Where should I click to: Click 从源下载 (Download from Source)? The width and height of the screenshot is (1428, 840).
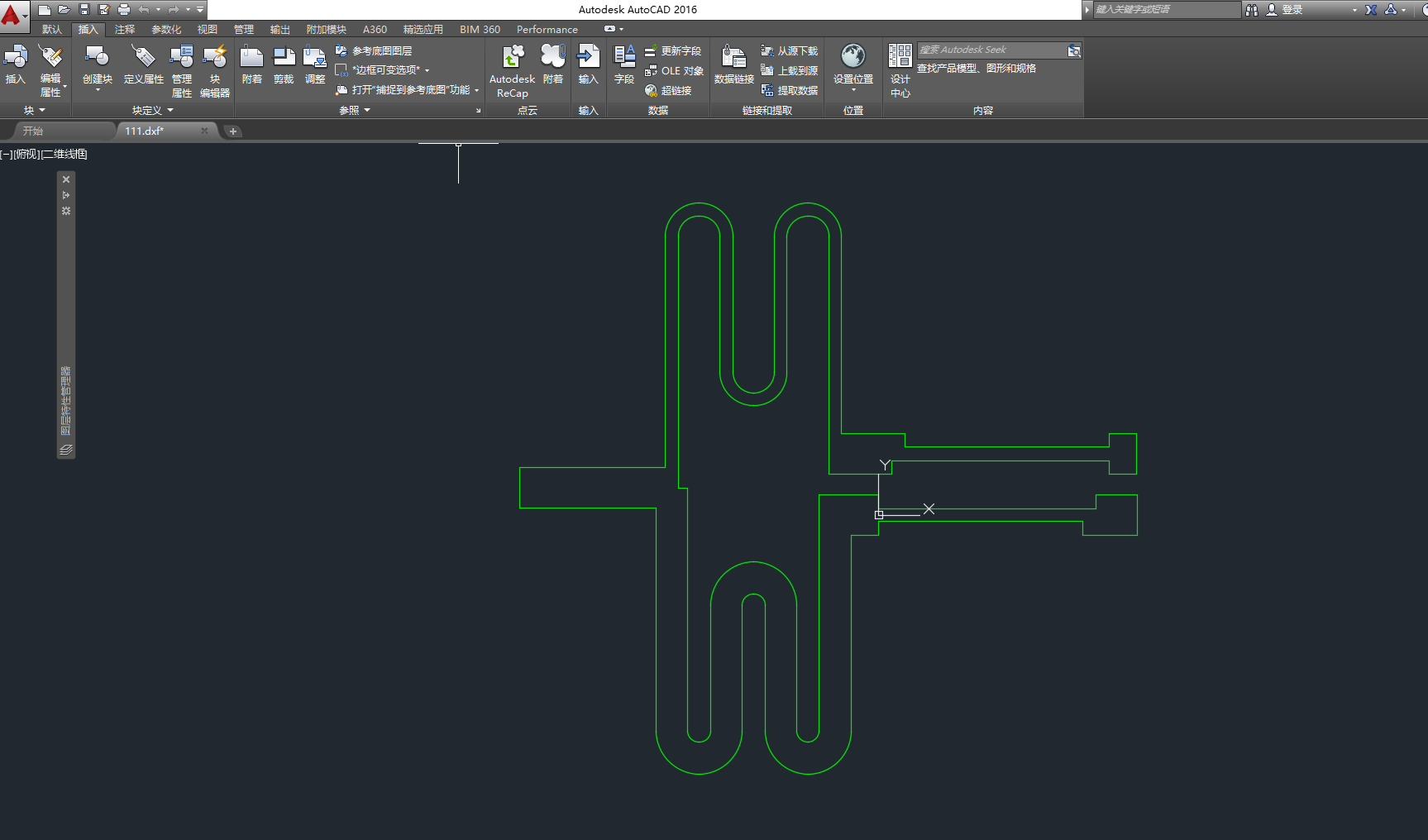pos(790,51)
